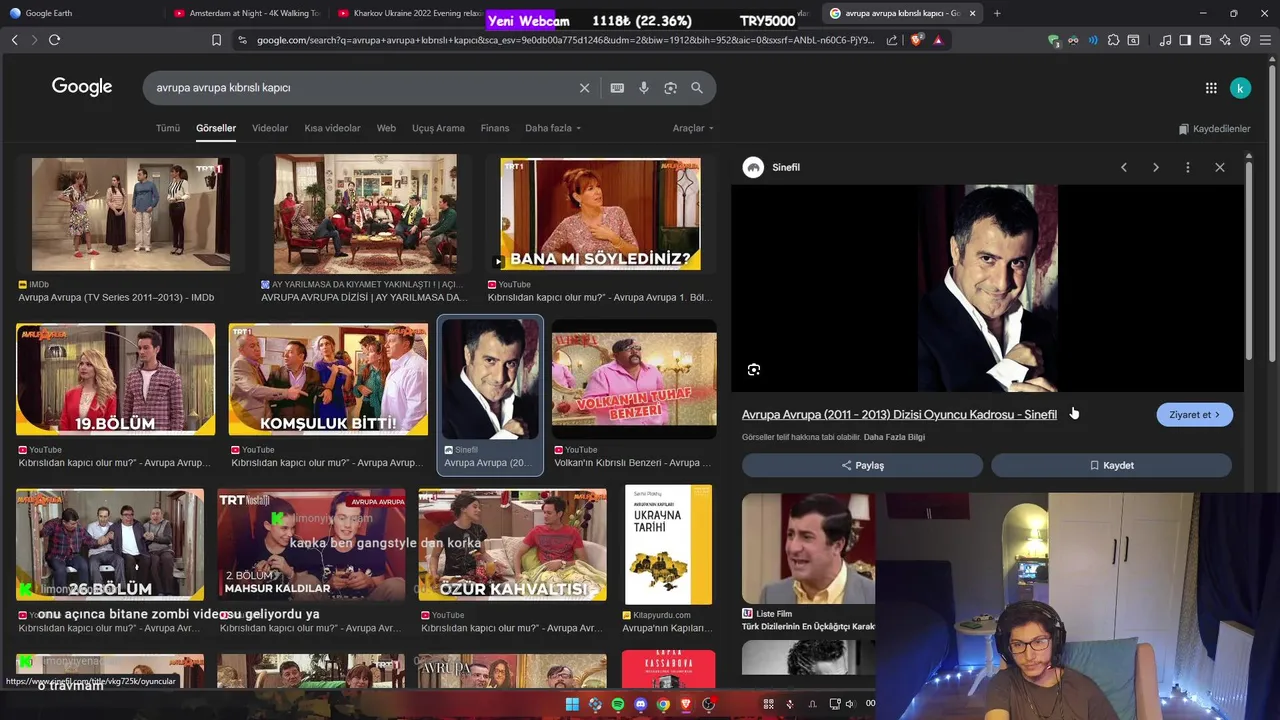
Task: Bookmark this page icon
Action: (216, 40)
